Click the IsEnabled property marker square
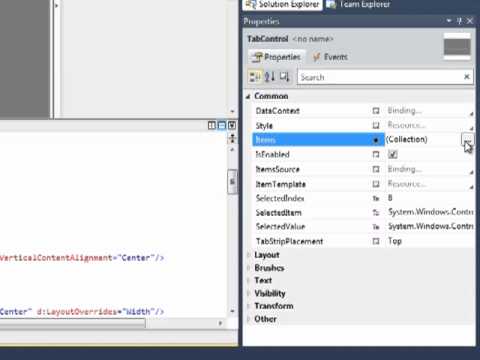 click(376, 154)
